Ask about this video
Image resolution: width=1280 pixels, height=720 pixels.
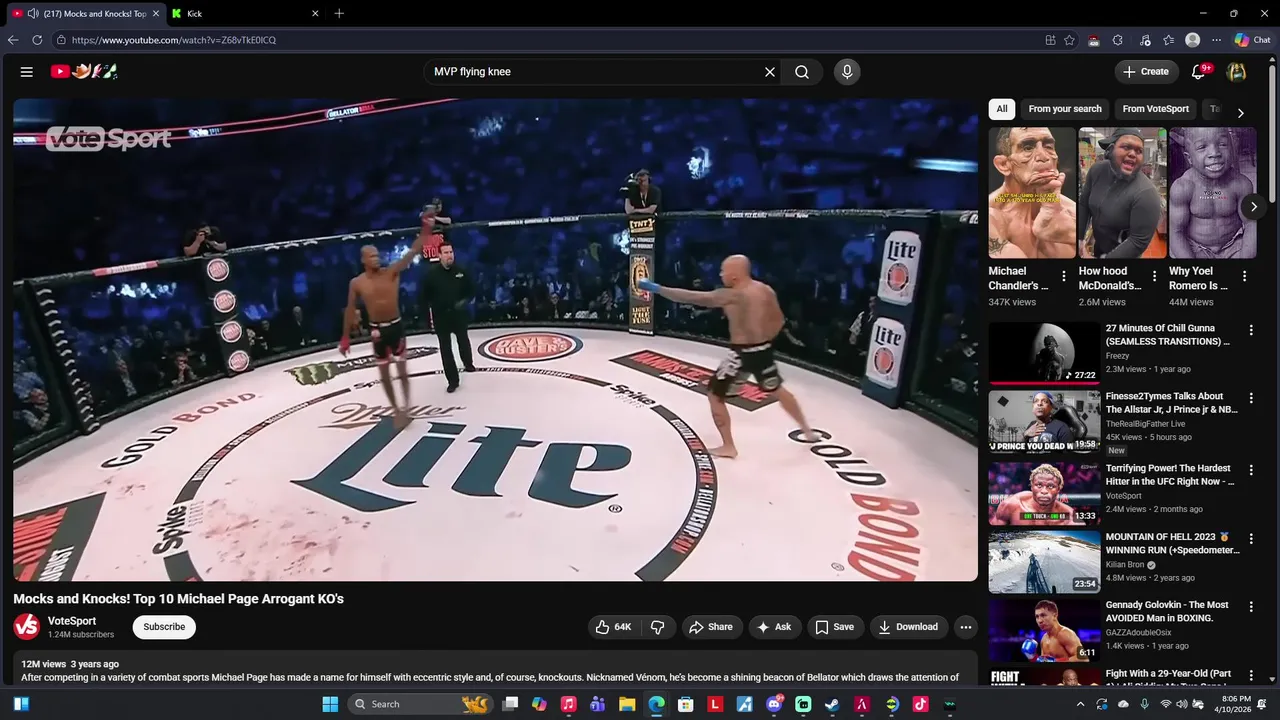click(775, 627)
